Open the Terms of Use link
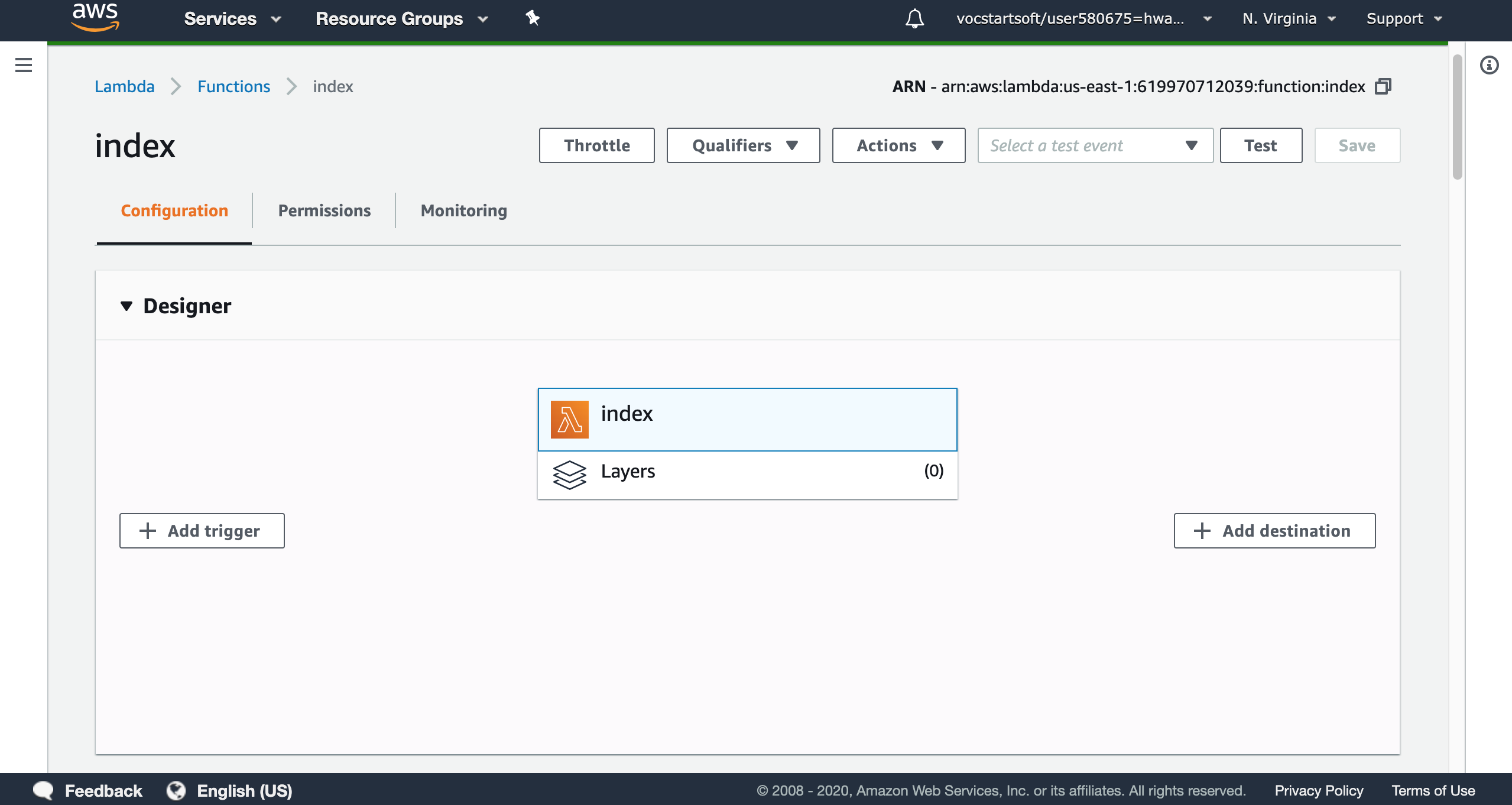 1433,791
